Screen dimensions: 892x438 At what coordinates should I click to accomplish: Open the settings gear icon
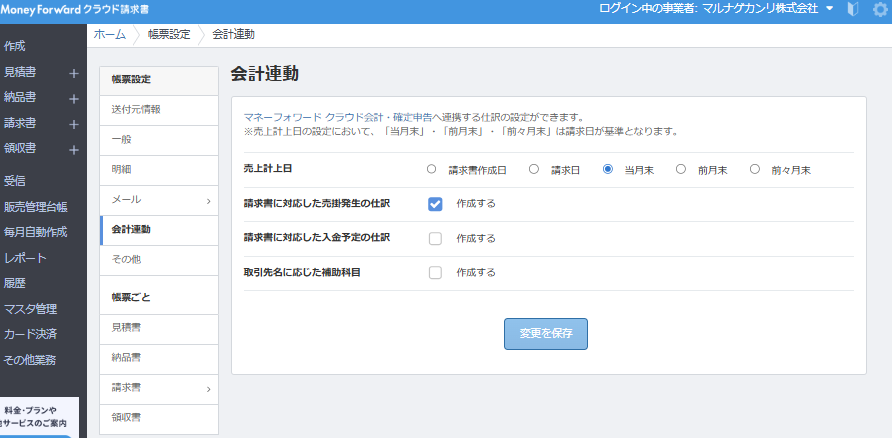point(880,9)
